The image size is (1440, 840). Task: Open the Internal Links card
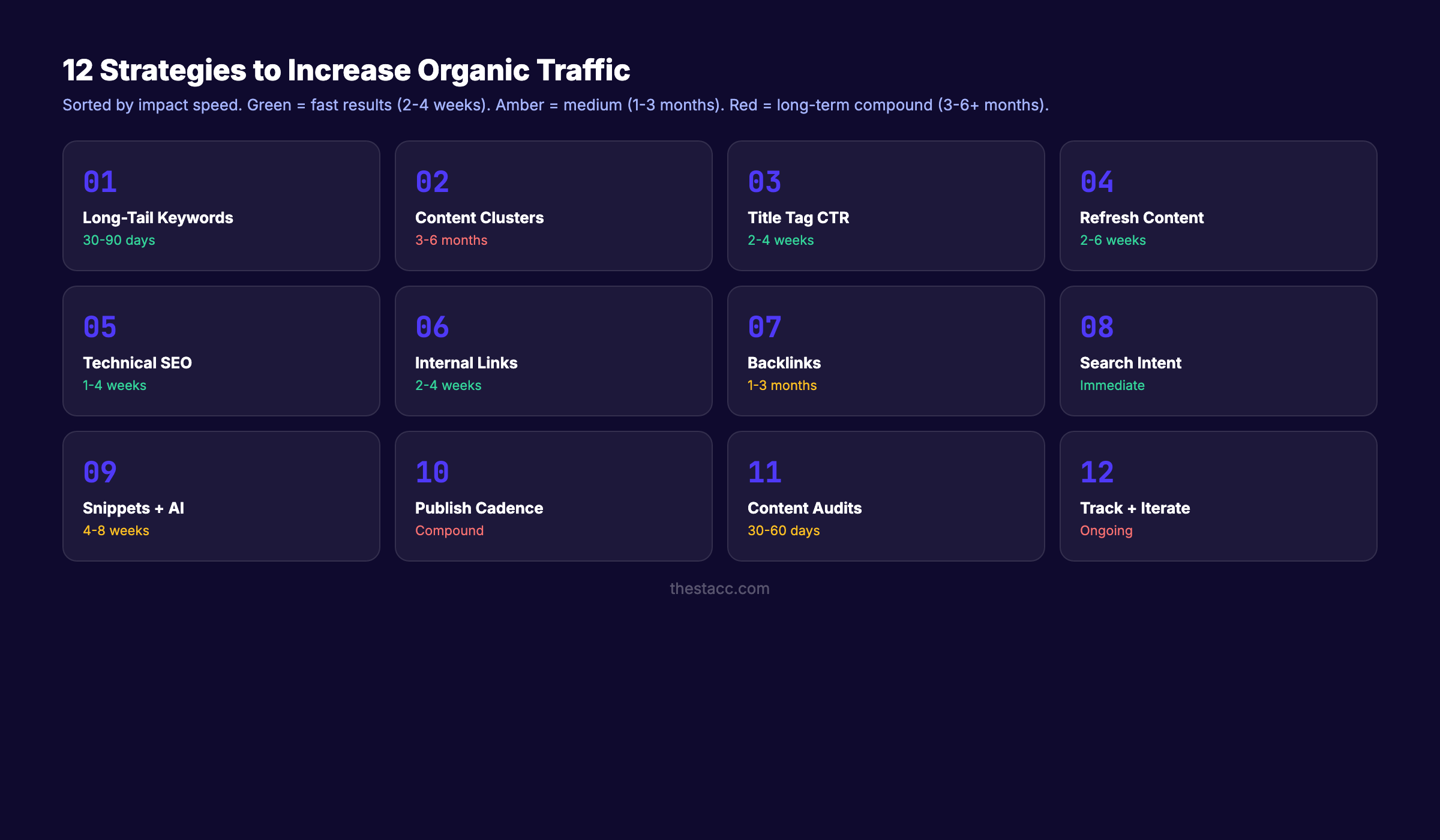pos(553,351)
